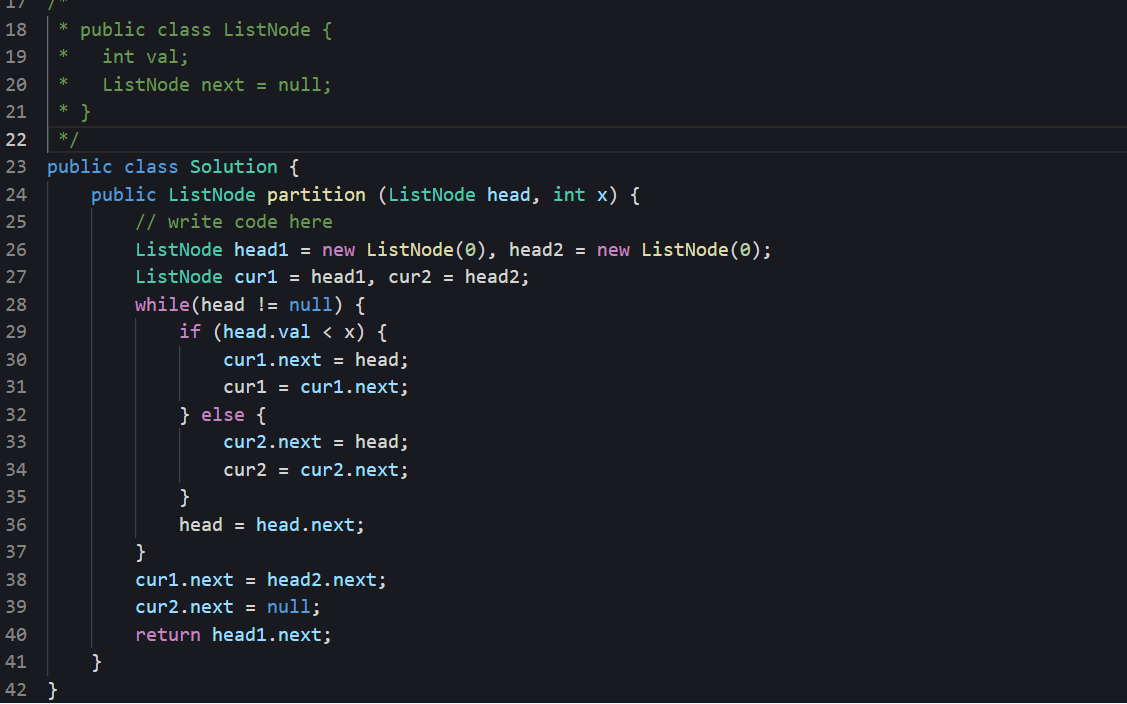Click the "while" keyword
Screen dimensions: 1127x704
[162, 305]
